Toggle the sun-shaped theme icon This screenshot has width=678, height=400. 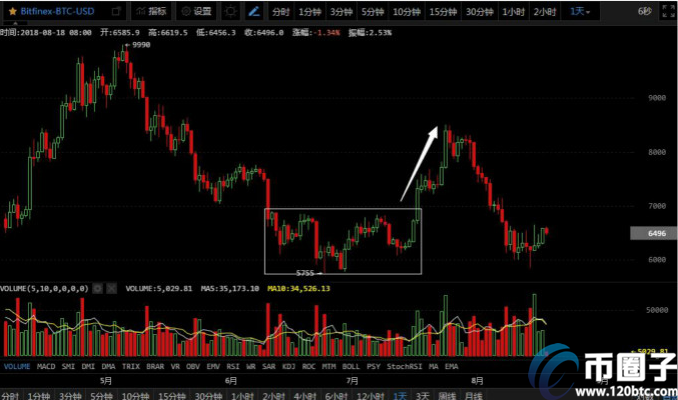coord(231,12)
